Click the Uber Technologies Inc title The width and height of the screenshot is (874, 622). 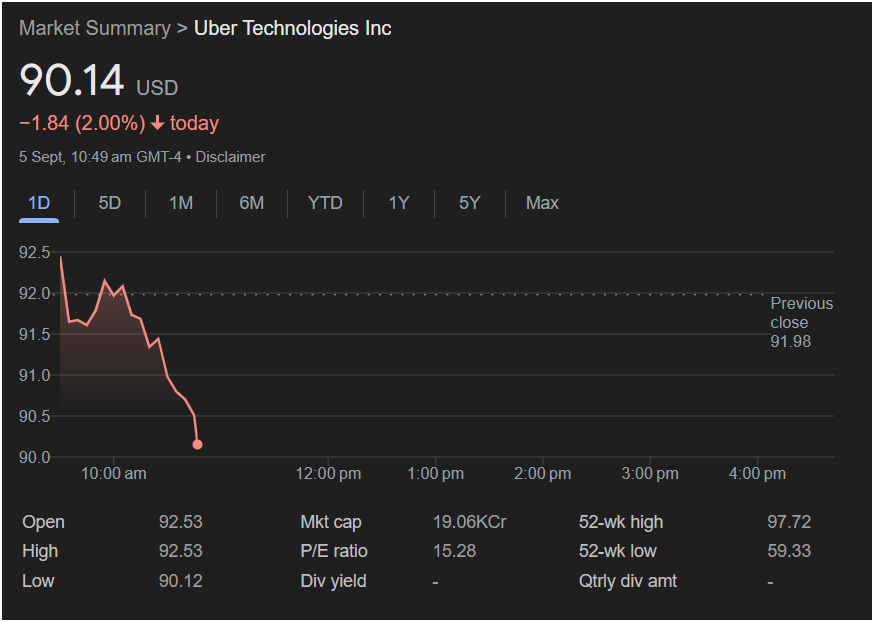(x=293, y=28)
